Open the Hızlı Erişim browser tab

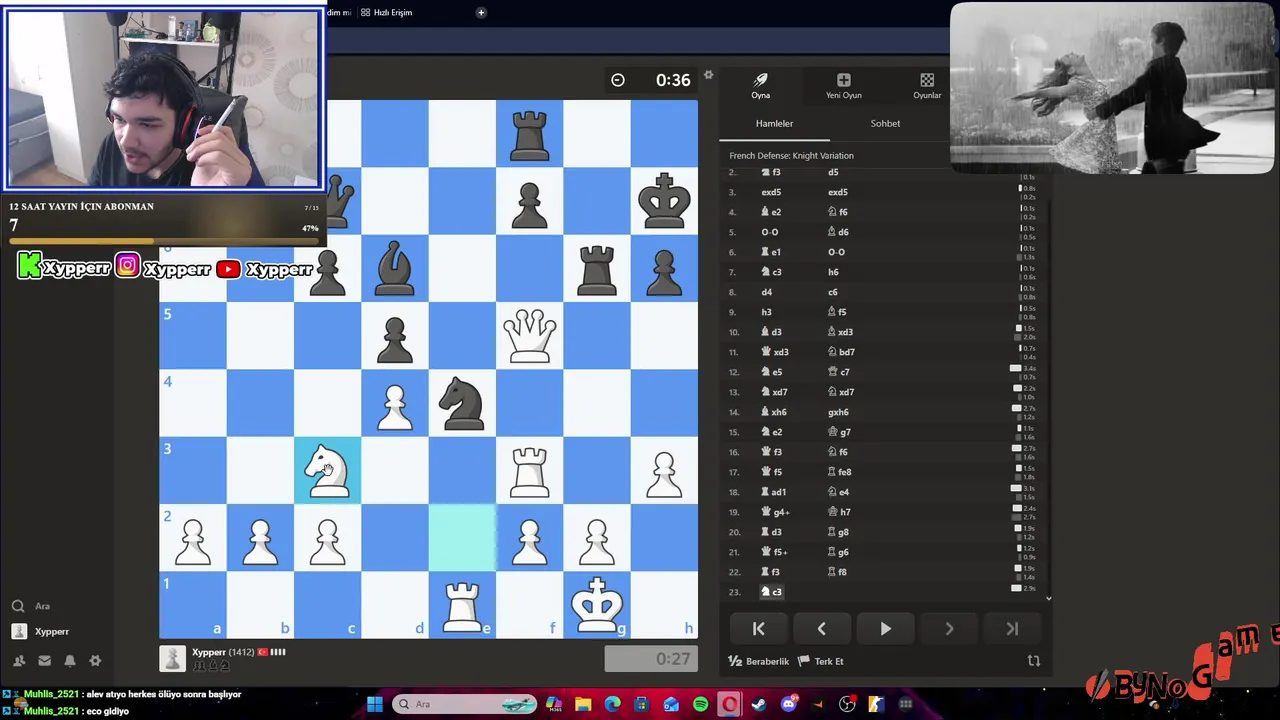click(386, 12)
